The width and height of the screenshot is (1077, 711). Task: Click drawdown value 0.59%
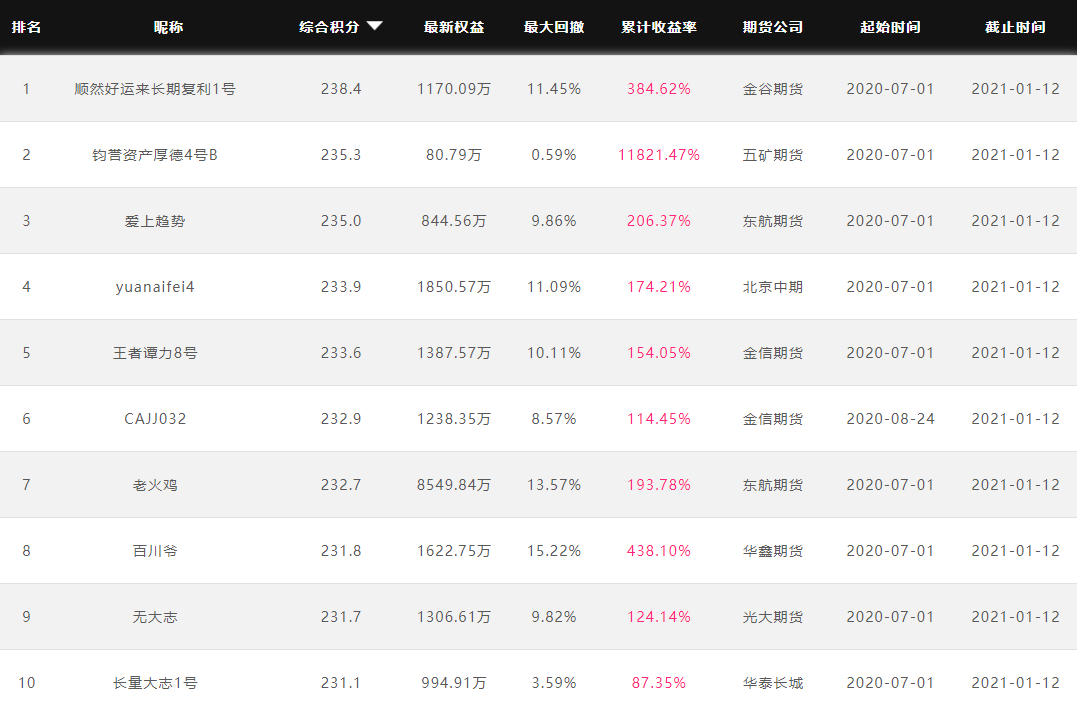pos(554,155)
